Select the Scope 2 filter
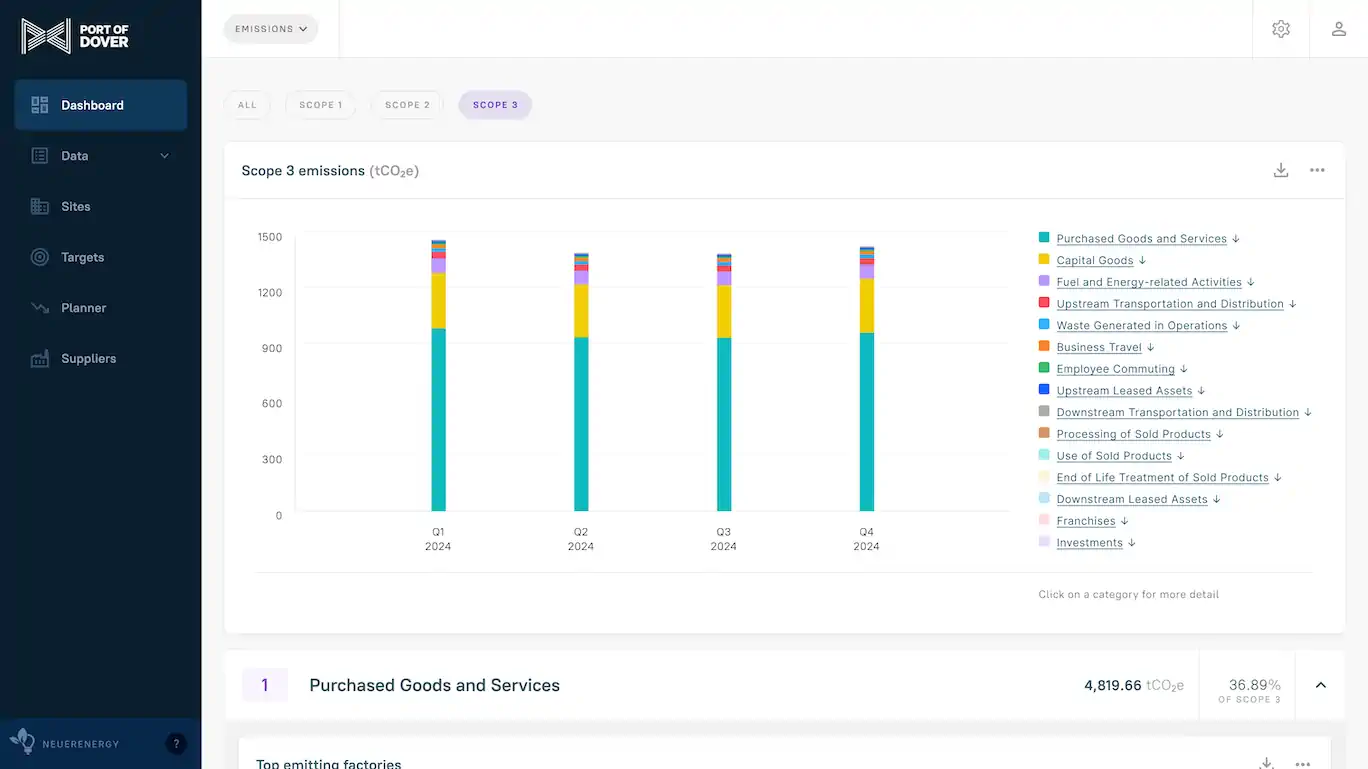 tap(407, 105)
